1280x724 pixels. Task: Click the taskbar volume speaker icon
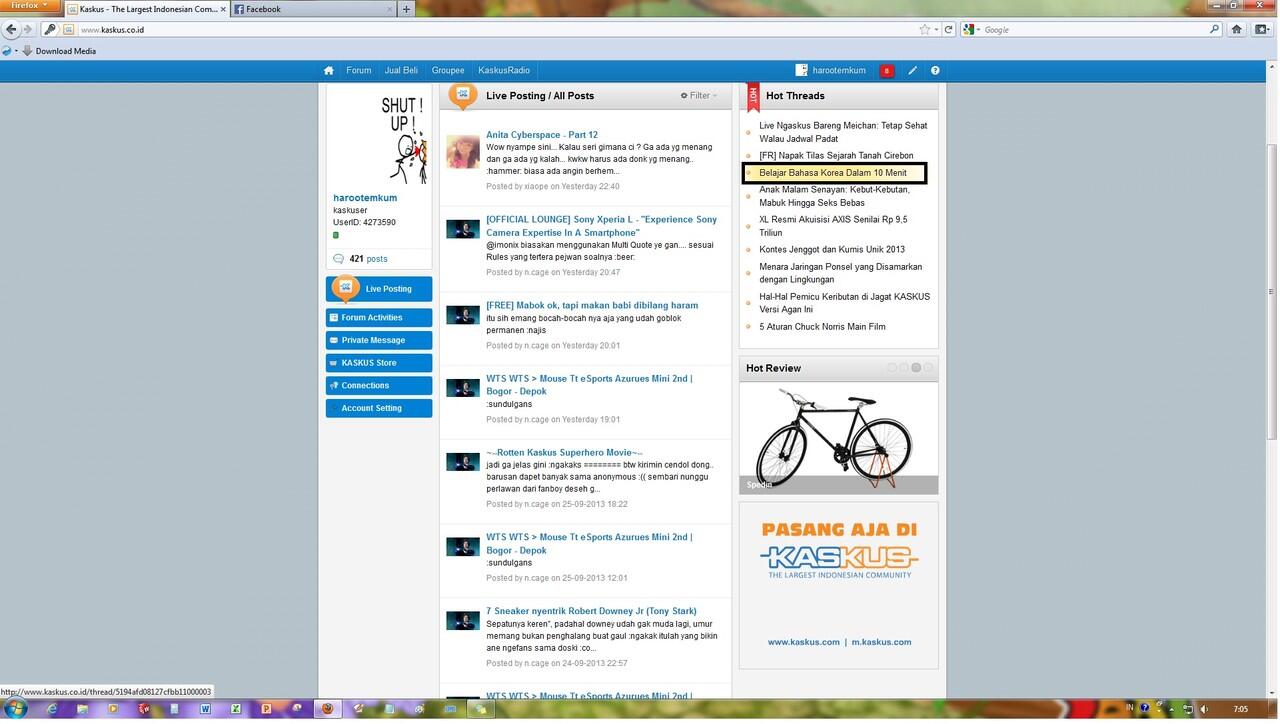coord(1204,709)
